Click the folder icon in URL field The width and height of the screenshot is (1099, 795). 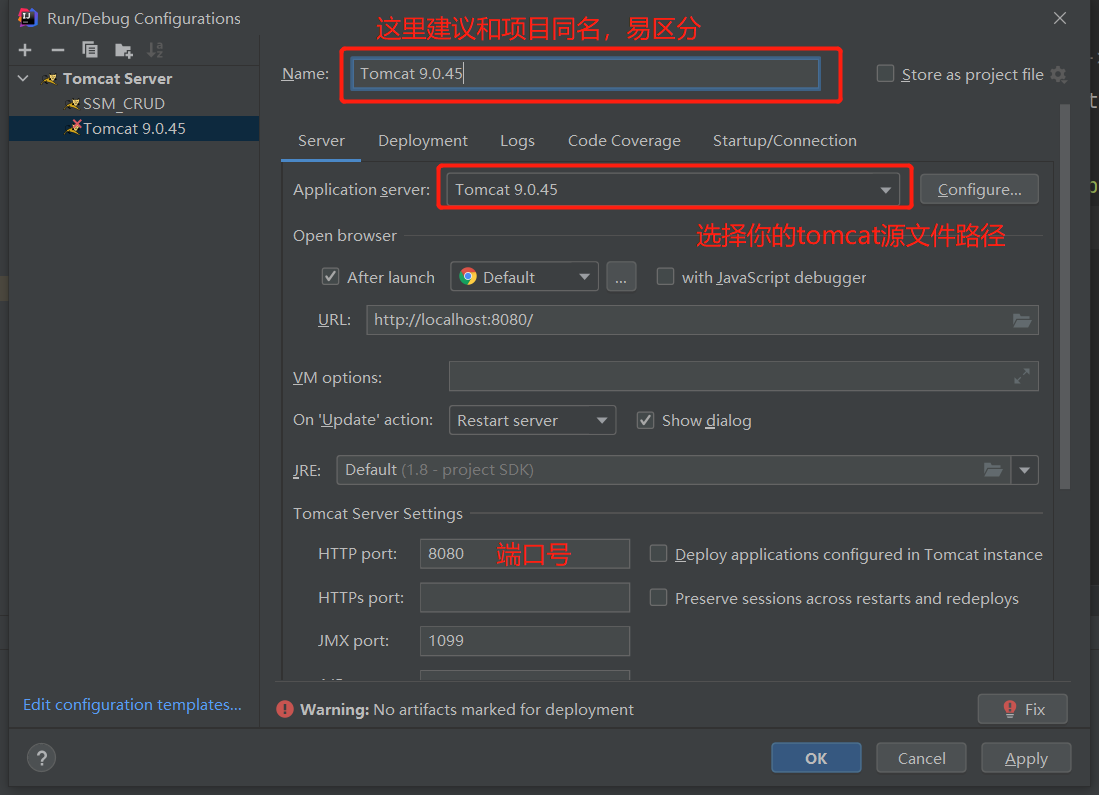pos(1022,320)
